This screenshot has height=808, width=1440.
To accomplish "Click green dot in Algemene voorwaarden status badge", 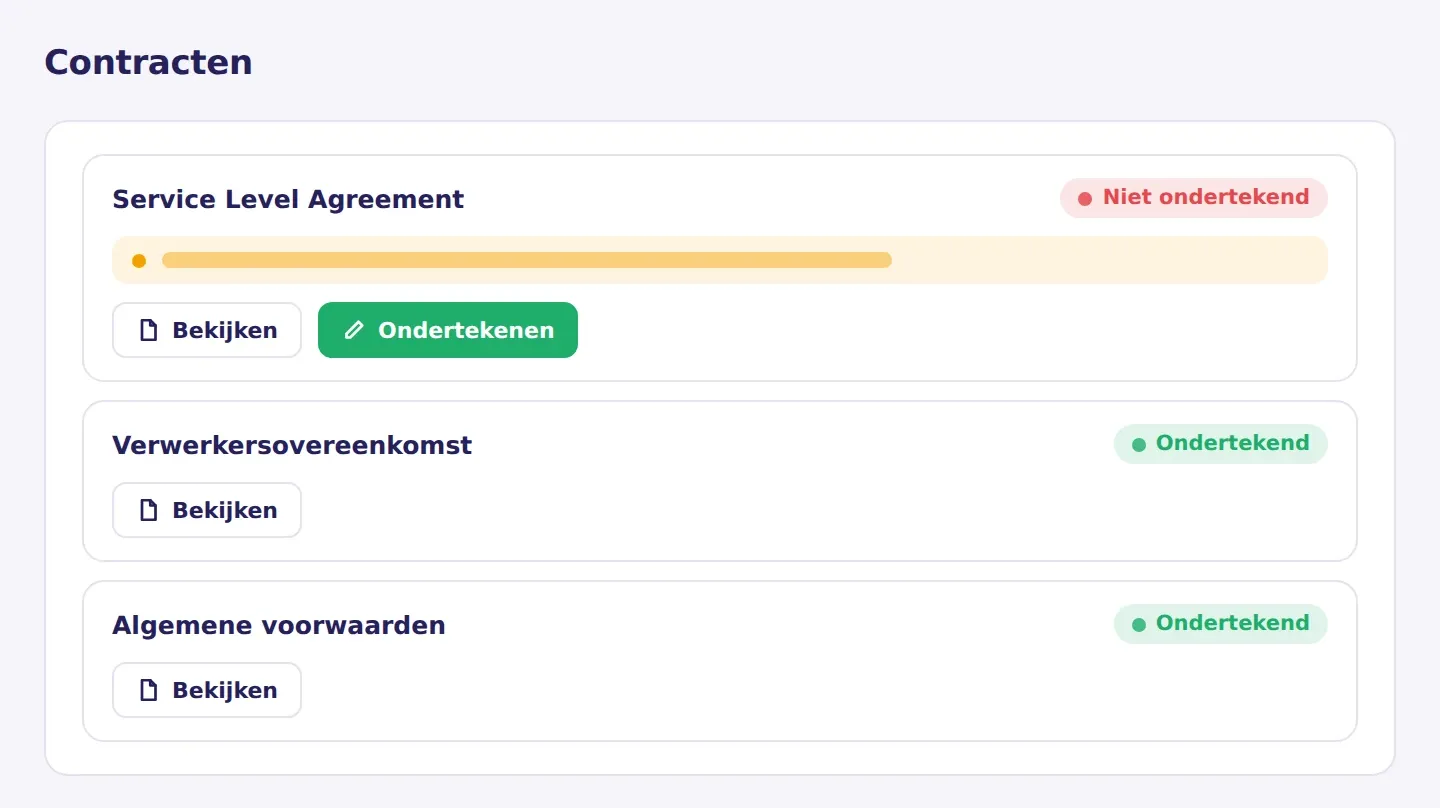I will click(x=1138, y=624).
